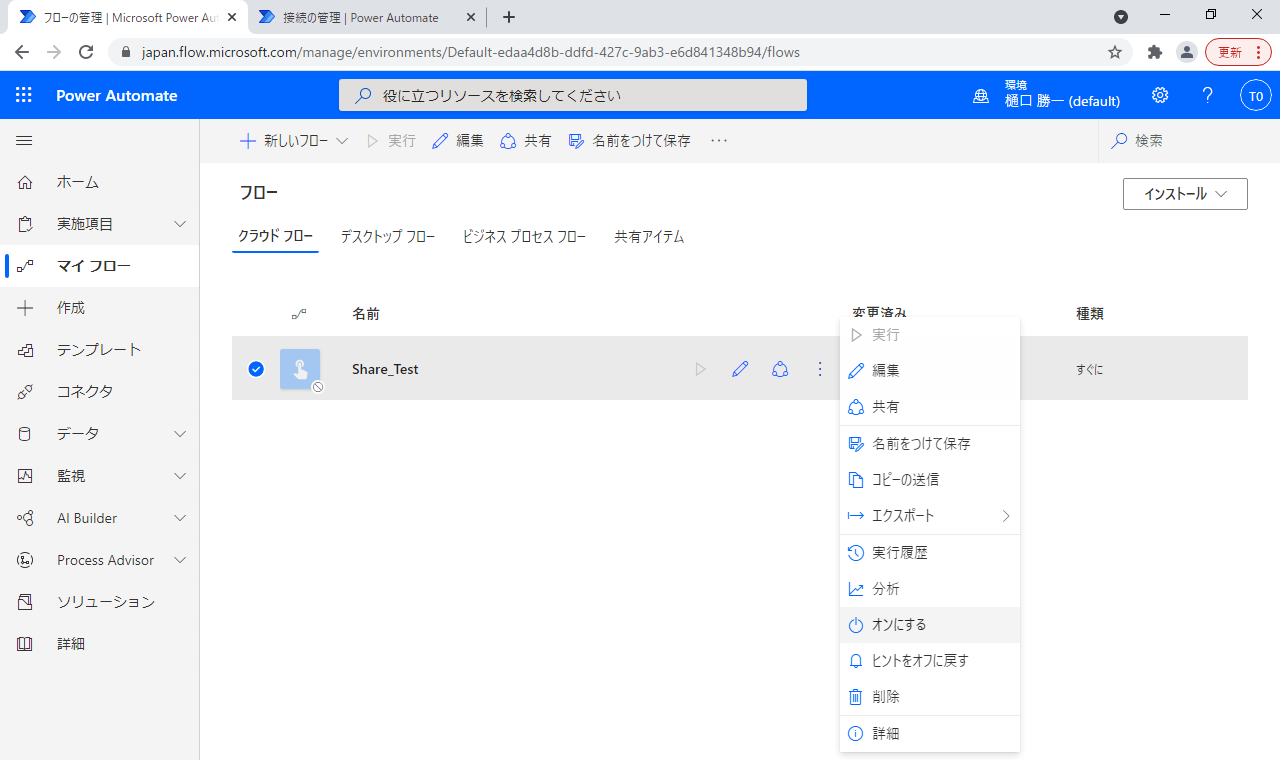Focus the flow list search (検索) field
Image resolution: width=1280 pixels, height=760 pixels.
point(1189,141)
